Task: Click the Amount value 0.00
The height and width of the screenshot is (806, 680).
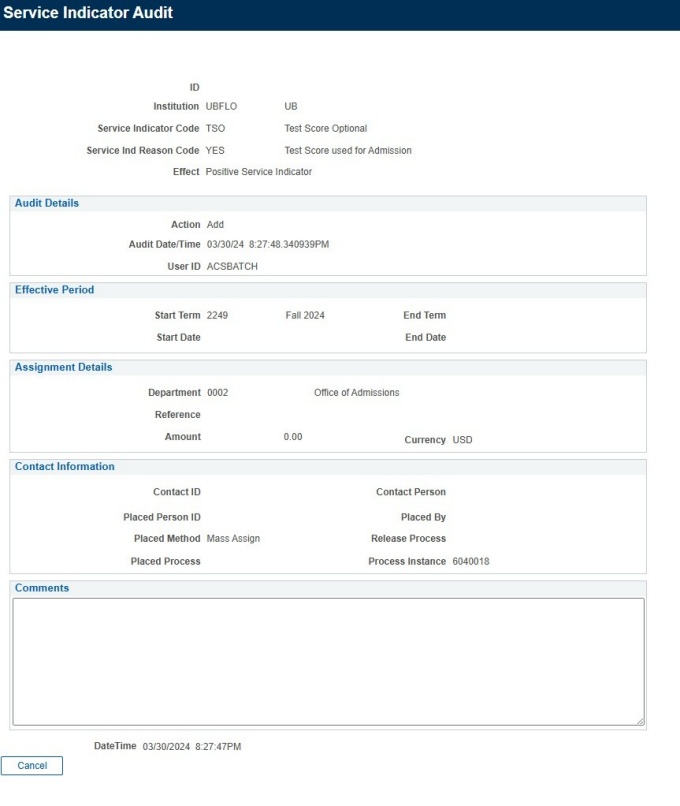Action: [293, 437]
